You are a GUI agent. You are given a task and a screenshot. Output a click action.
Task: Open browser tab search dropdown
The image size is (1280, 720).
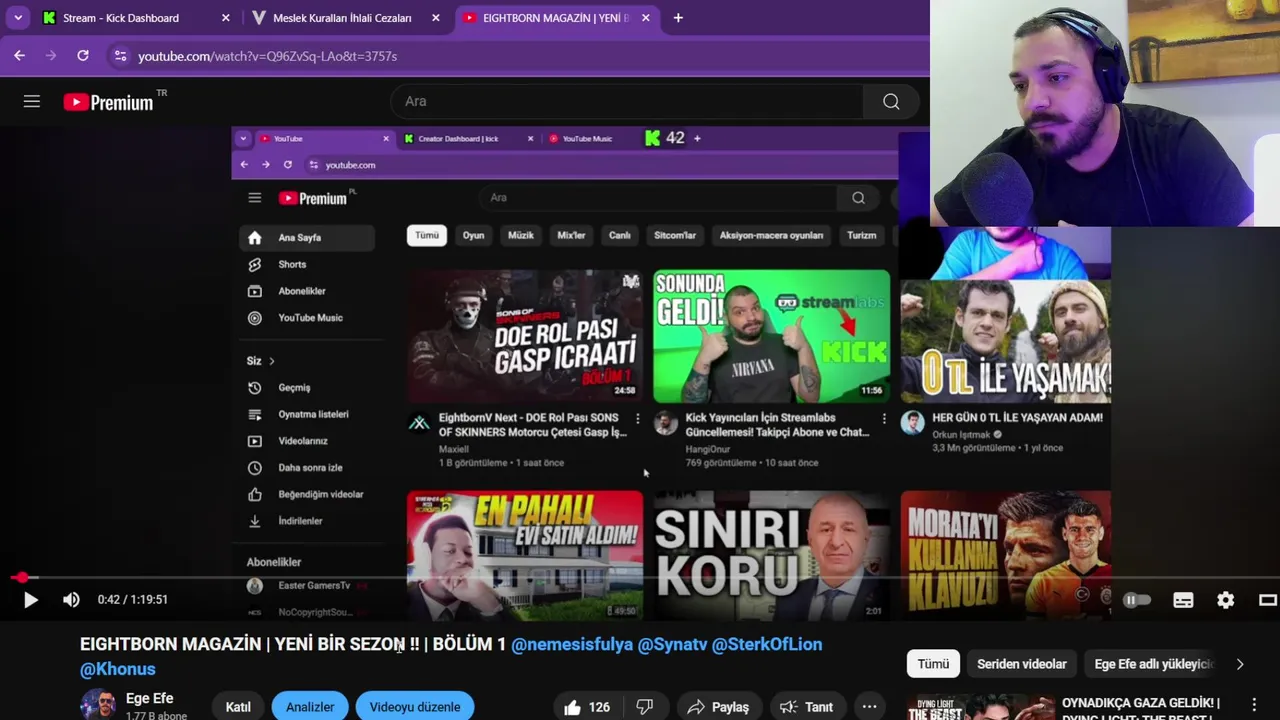click(18, 18)
